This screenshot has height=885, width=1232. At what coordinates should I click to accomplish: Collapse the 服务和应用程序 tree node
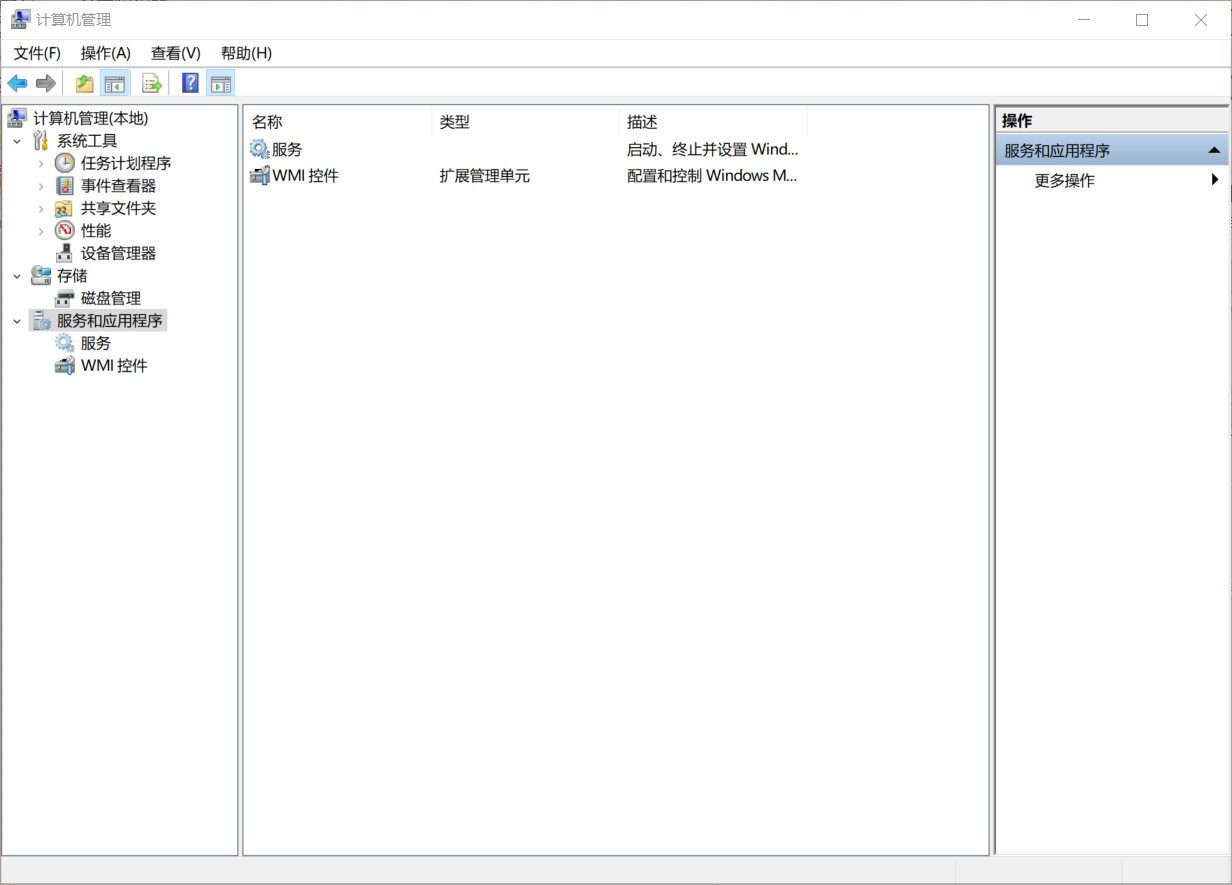[17, 321]
